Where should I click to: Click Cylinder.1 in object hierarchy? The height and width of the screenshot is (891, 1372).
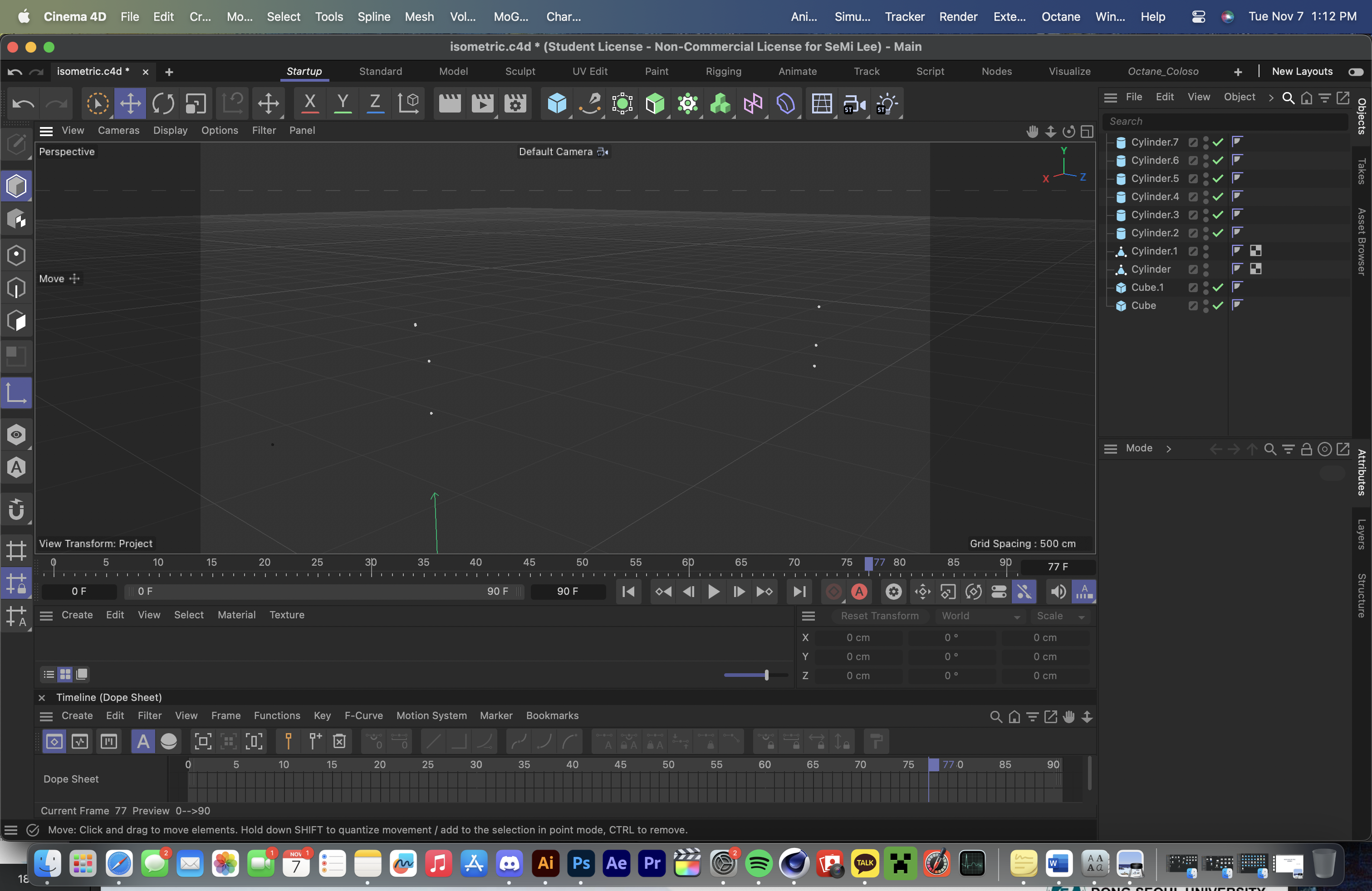click(1154, 250)
